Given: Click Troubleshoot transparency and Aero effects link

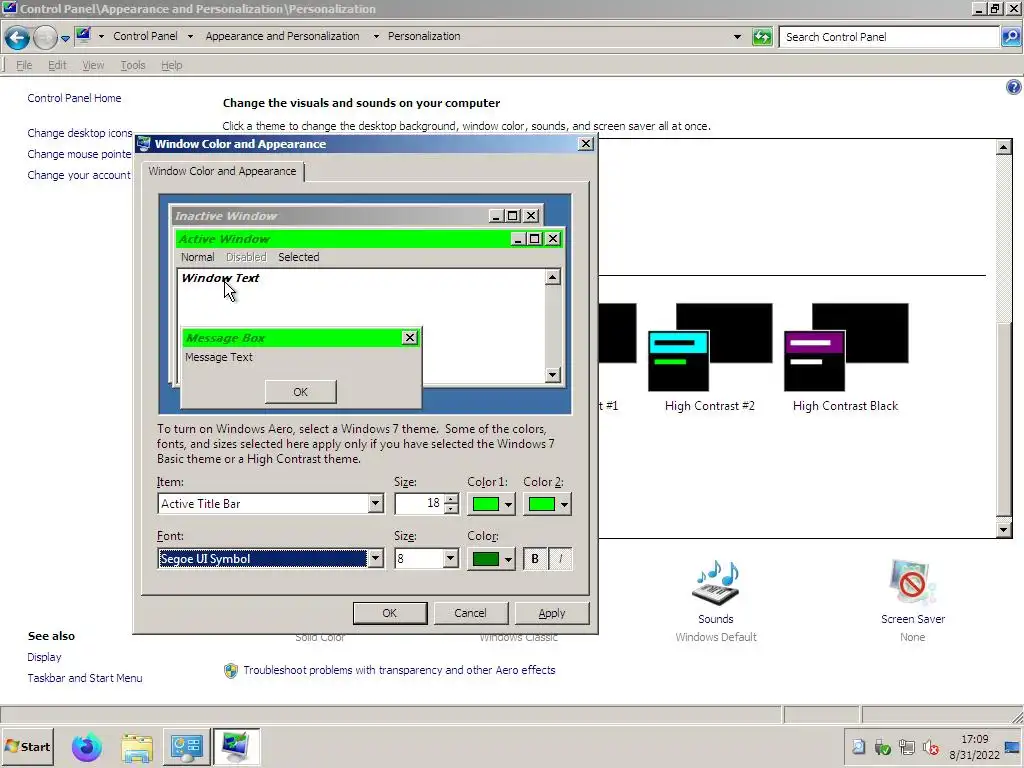Looking at the screenshot, I should (399, 670).
